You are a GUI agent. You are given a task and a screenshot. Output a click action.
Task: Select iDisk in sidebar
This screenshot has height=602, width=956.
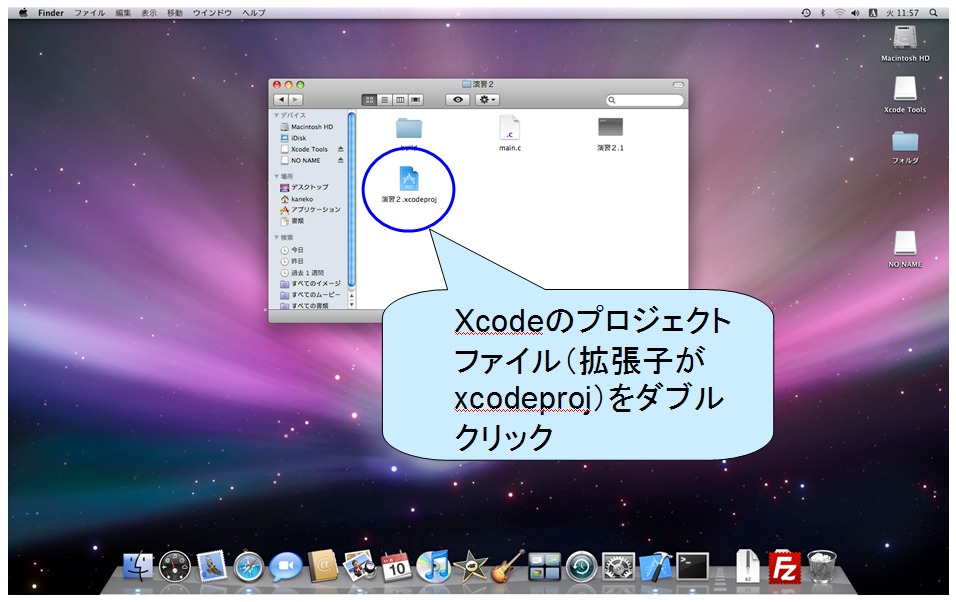point(293,138)
